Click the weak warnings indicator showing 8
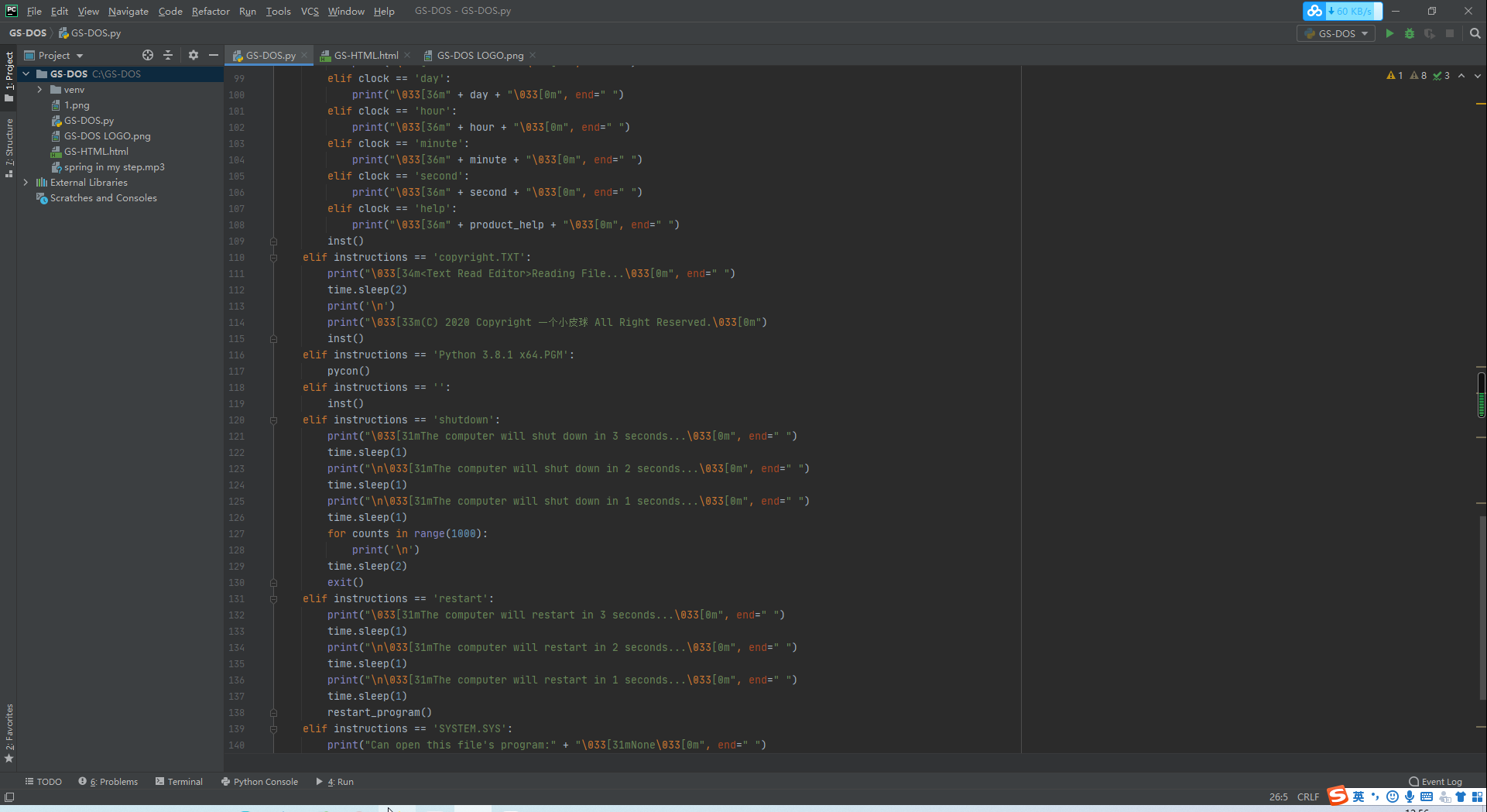1487x812 pixels. [1418, 75]
